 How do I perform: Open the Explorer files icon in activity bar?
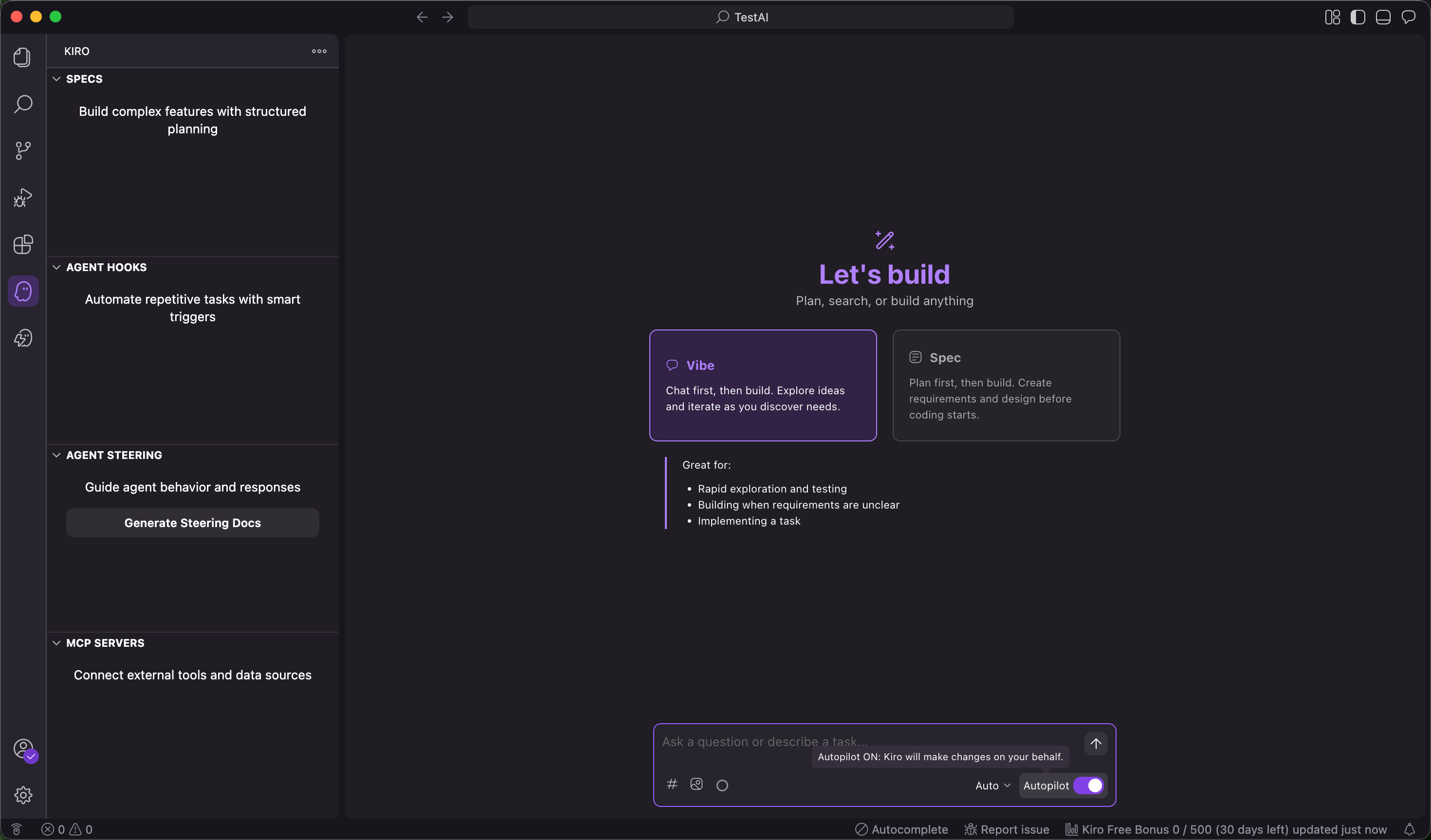(x=23, y=57)
